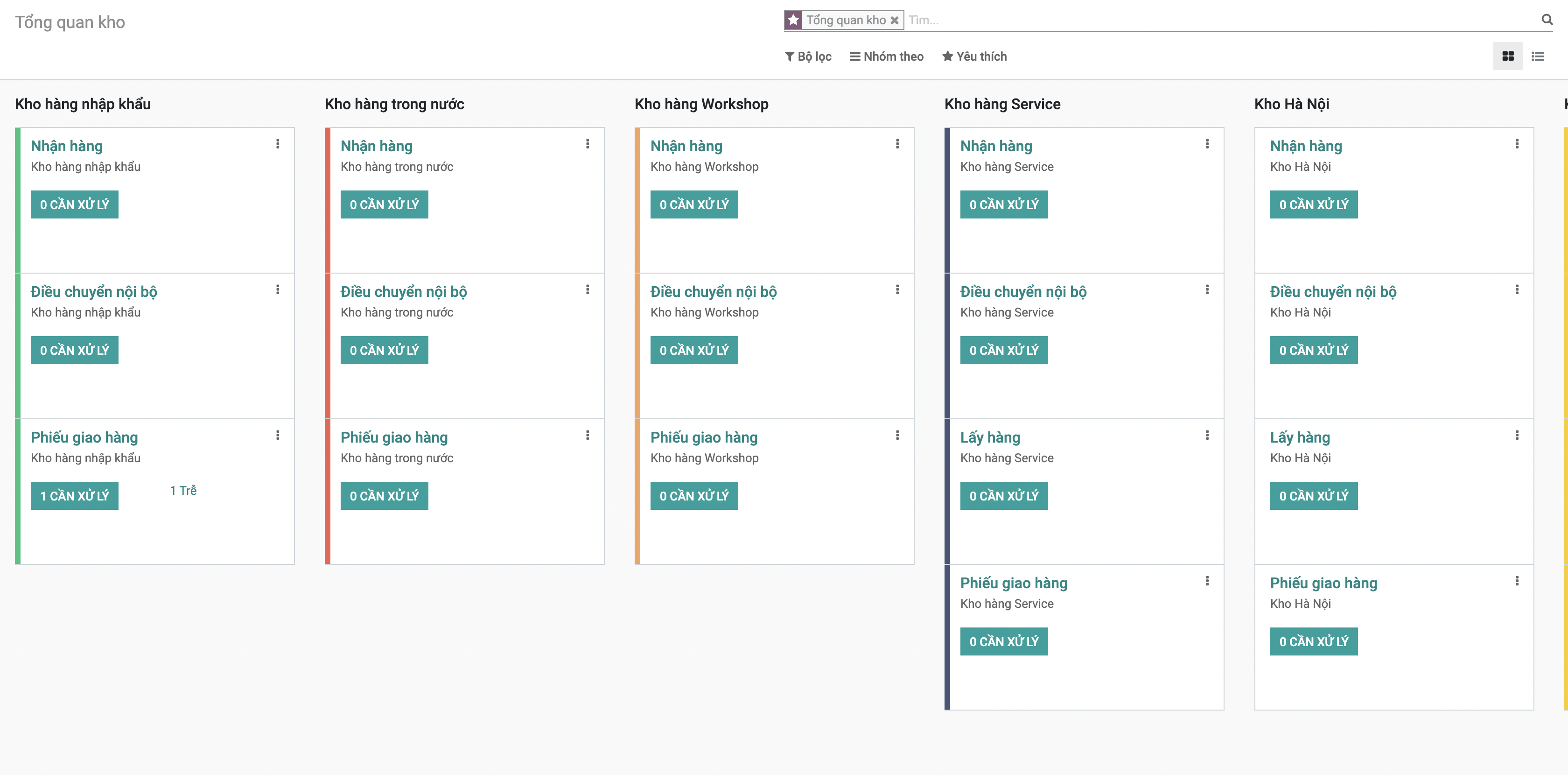Open kebab menu on Phiếu giao hàng Workshop card
The width and height of the screenshot is (1568, 775).
[x=897, y=435]
